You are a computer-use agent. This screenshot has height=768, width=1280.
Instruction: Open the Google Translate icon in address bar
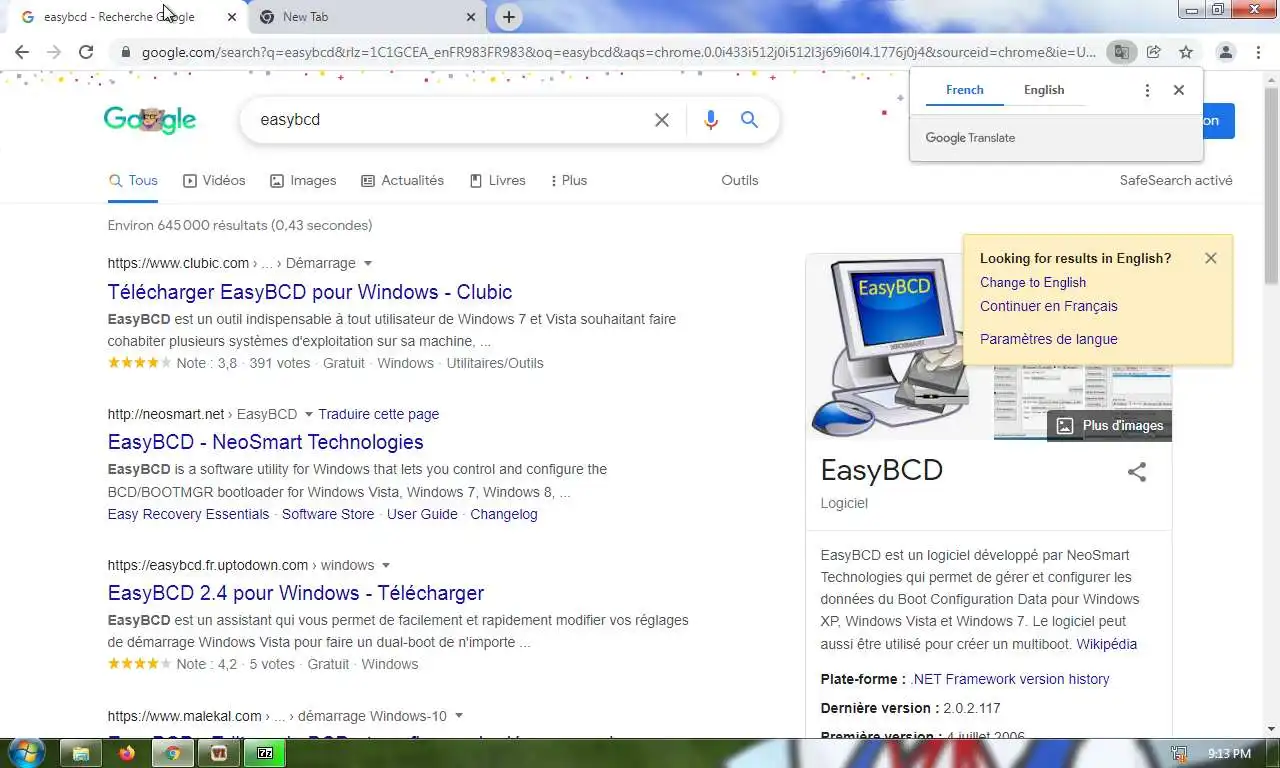pyautogui.click(x=1122, y=52)
